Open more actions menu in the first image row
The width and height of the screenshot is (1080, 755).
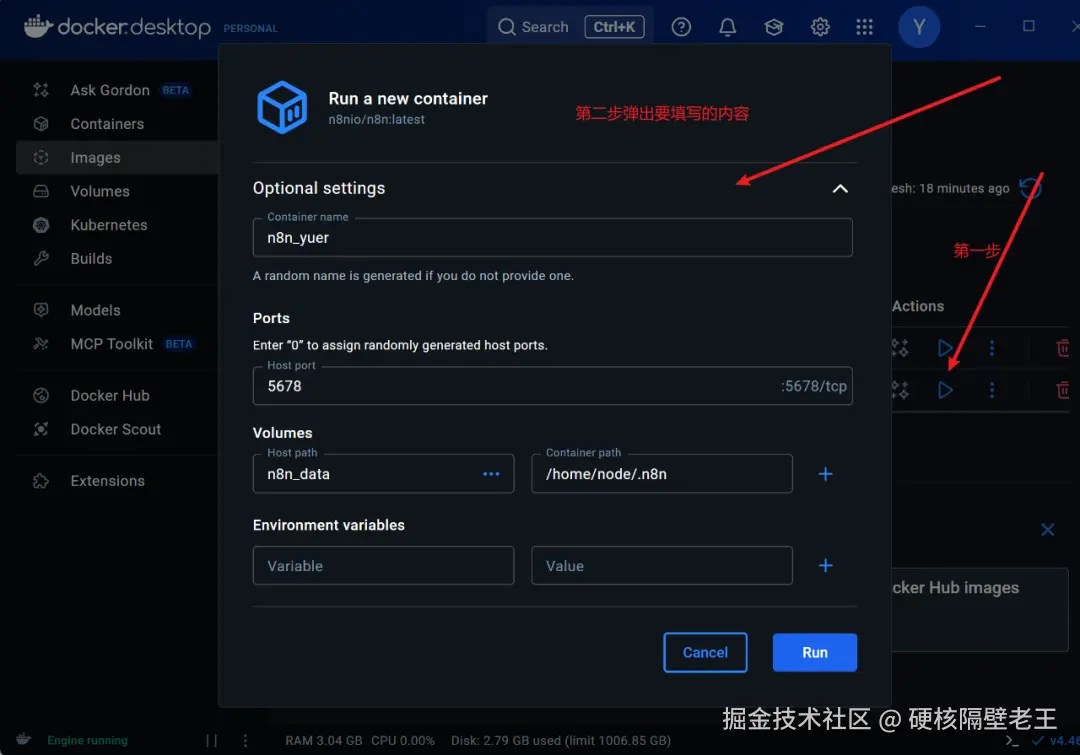(x=992, y=348)
